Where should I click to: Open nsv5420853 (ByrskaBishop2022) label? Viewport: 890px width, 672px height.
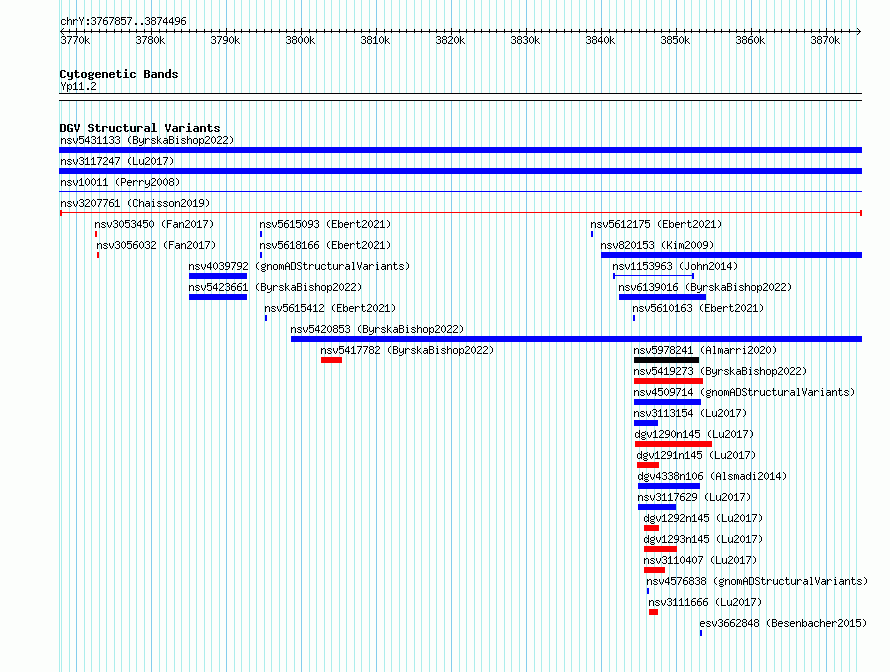tap(377, 329)
